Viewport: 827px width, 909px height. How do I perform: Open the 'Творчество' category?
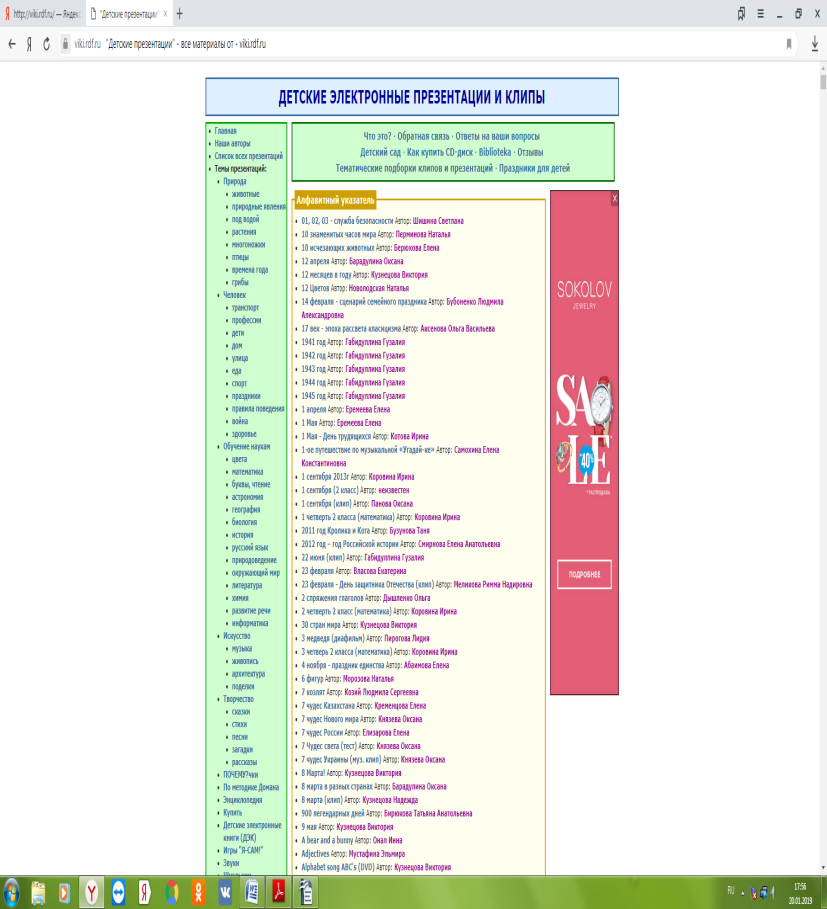coord(239,699)
